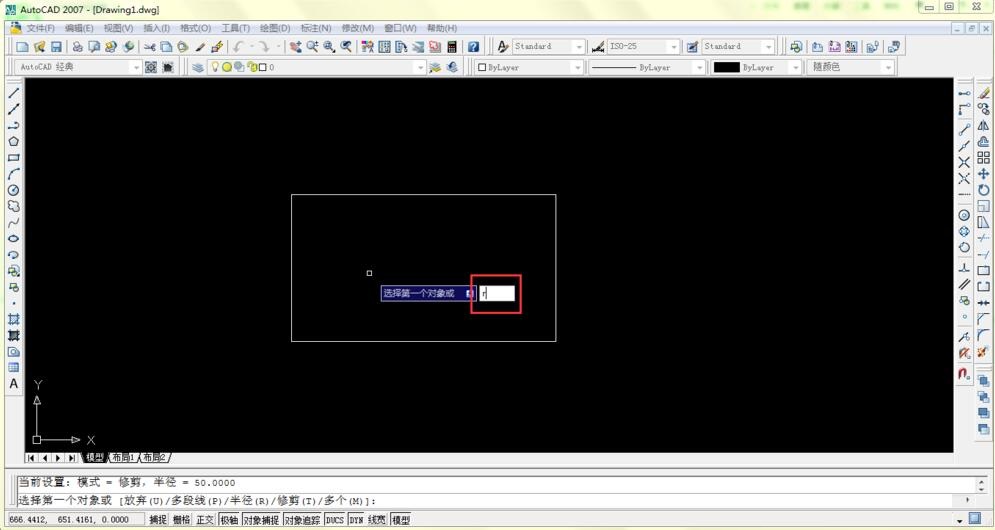Open the 标注(N) menu
Viewport: 995px width, 530px height.
coord(315,28)
